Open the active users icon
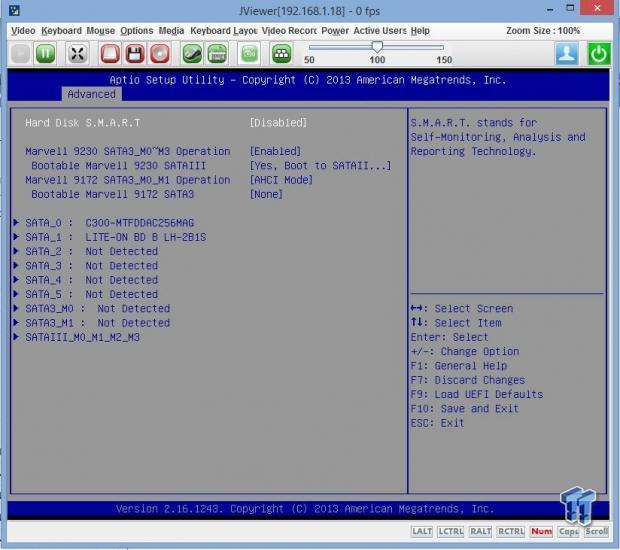The image size is (620, 550). (567, 53)
